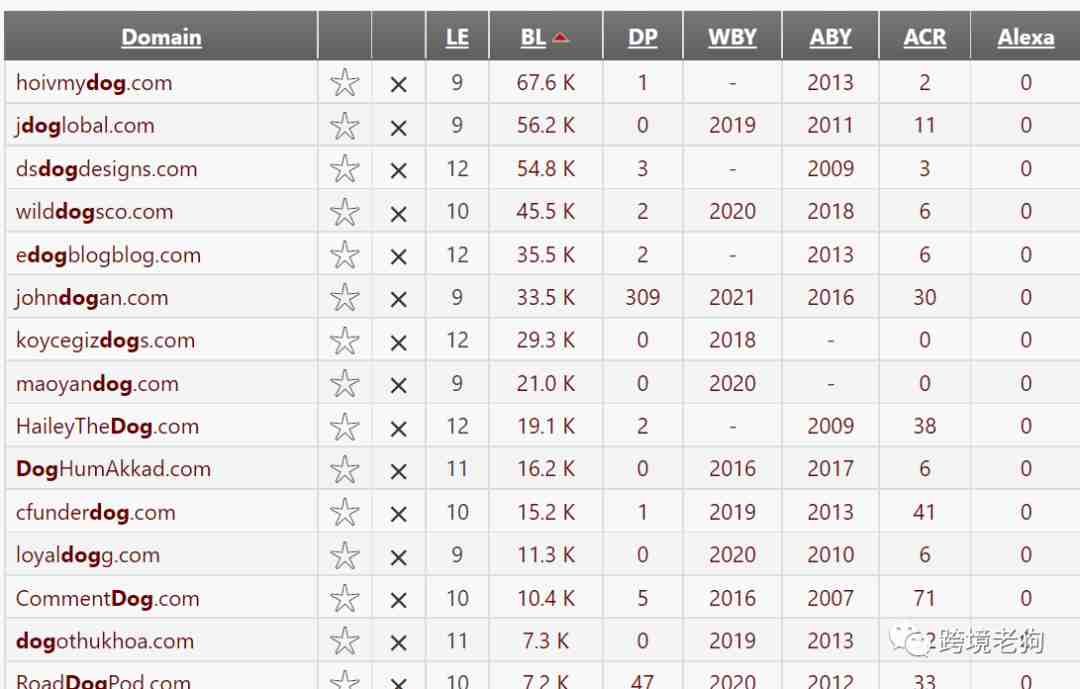
Task: Open the cfunderdog.com domain link
Action: pyautogui.click(x=96, y=512)
